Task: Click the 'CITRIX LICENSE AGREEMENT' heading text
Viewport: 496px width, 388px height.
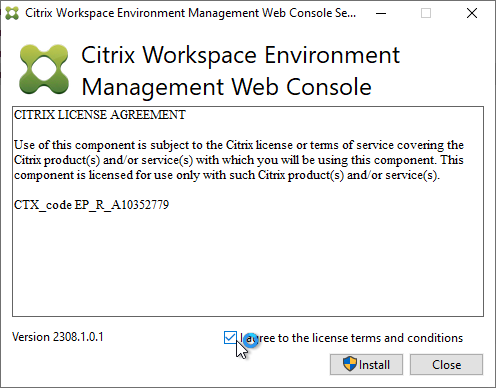Action: [x=100, y=115]
